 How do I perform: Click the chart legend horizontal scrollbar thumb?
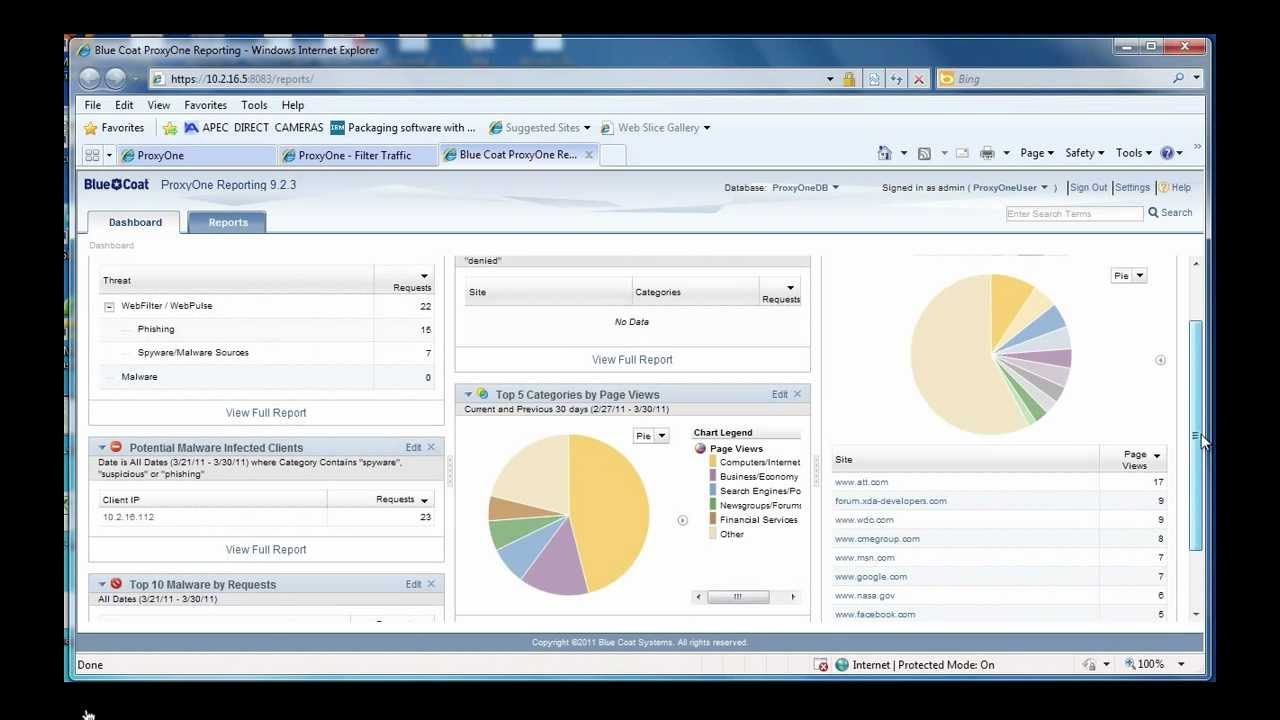point(738,597)
